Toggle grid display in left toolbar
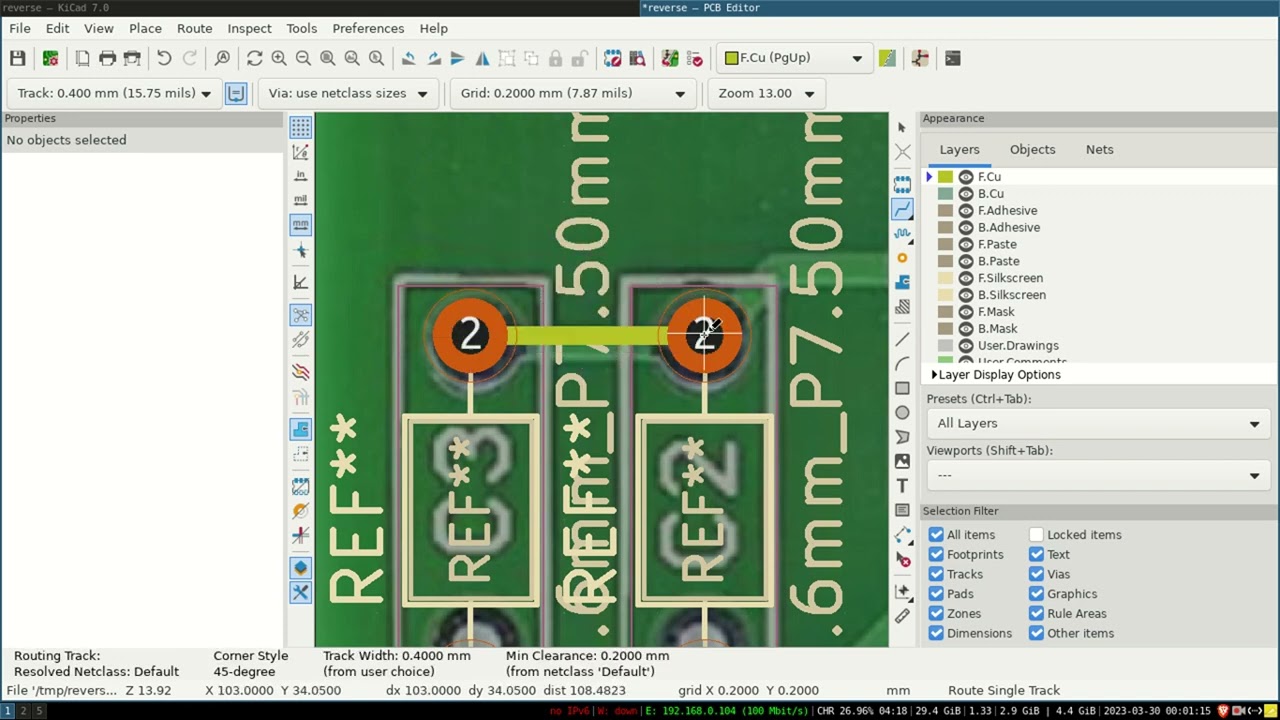Viewport: 1280px width, 720px height. (x=300, y=127)
